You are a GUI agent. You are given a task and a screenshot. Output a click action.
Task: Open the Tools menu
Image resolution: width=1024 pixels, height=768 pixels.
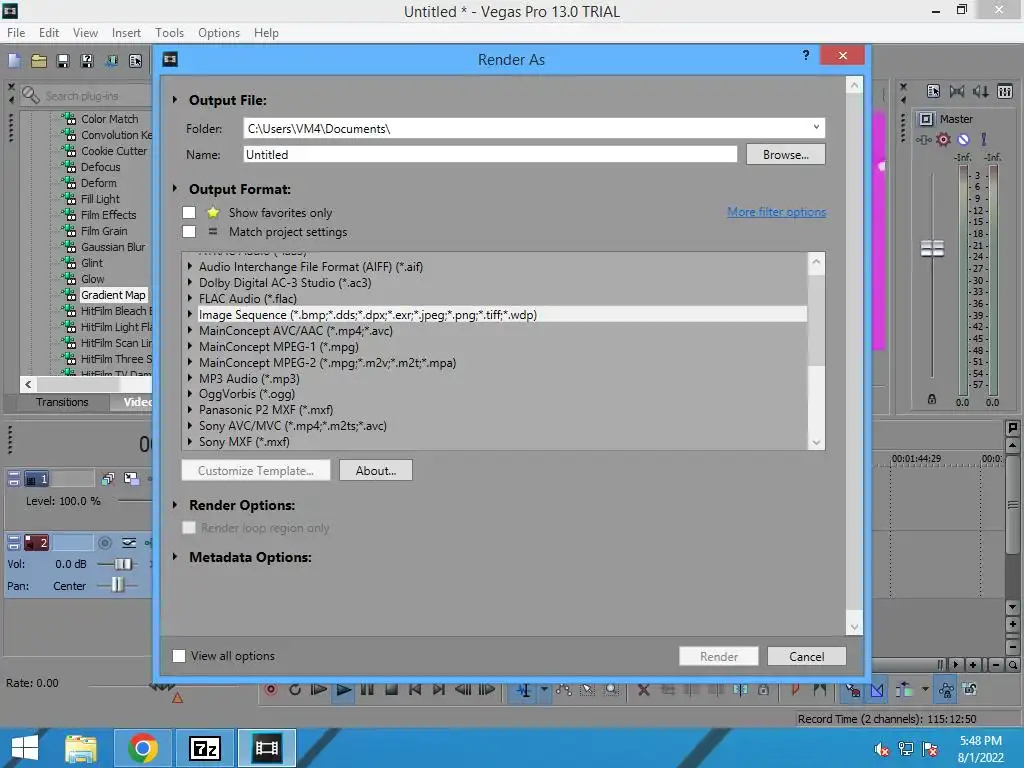170,33
